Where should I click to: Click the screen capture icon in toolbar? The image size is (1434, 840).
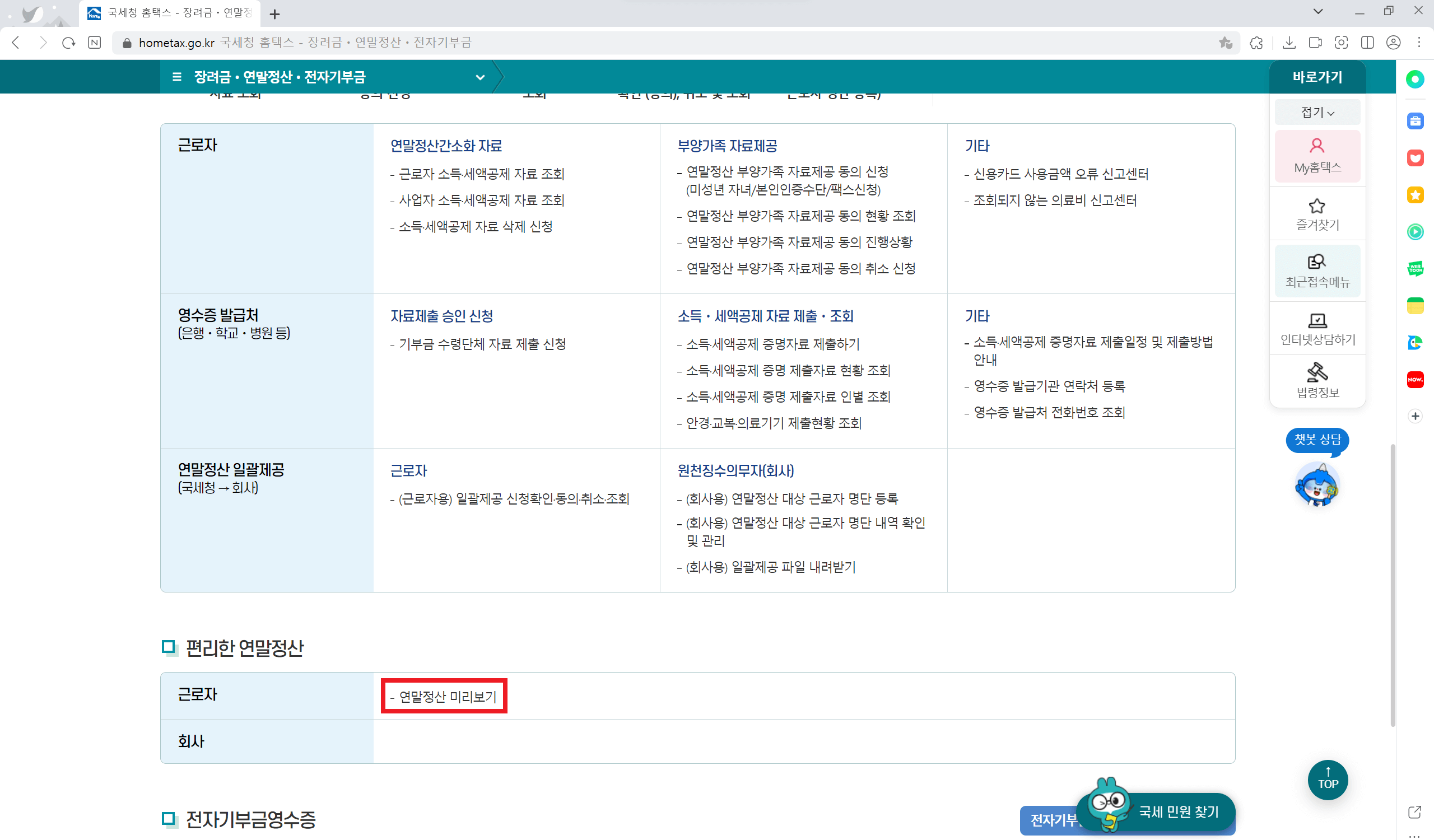tap(1341, 43)
